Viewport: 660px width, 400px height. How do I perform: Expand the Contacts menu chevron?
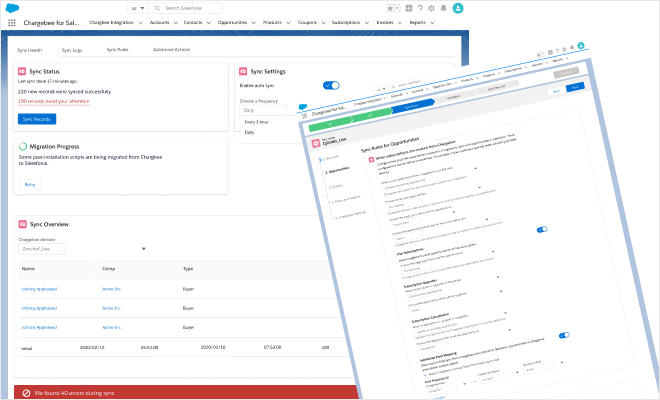click(208, 23)
